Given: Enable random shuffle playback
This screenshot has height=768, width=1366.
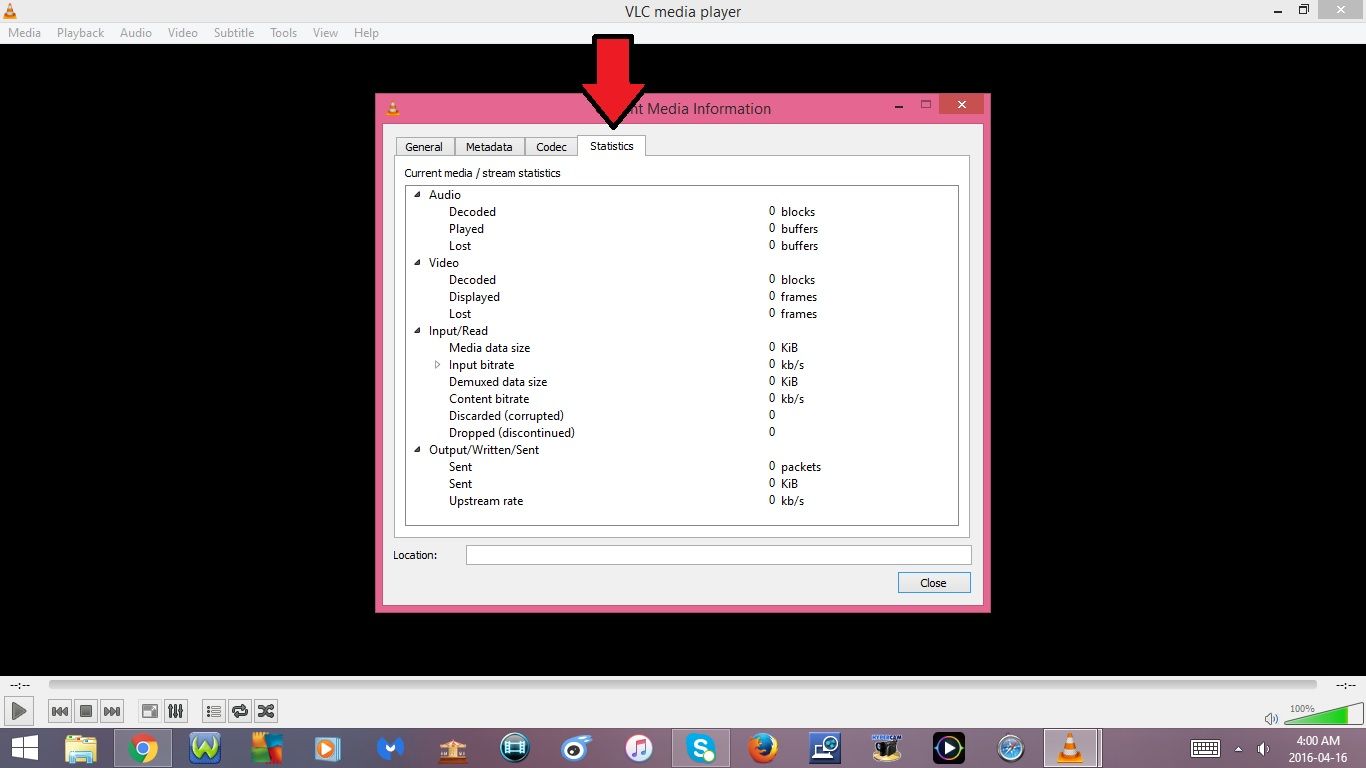Looking at the screenshot, I should click(x=266, y=711).
